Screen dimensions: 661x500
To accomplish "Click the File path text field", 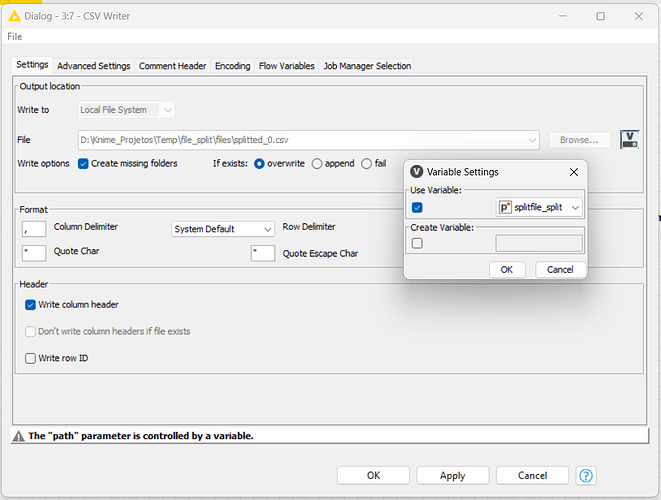I will [309, 140].
